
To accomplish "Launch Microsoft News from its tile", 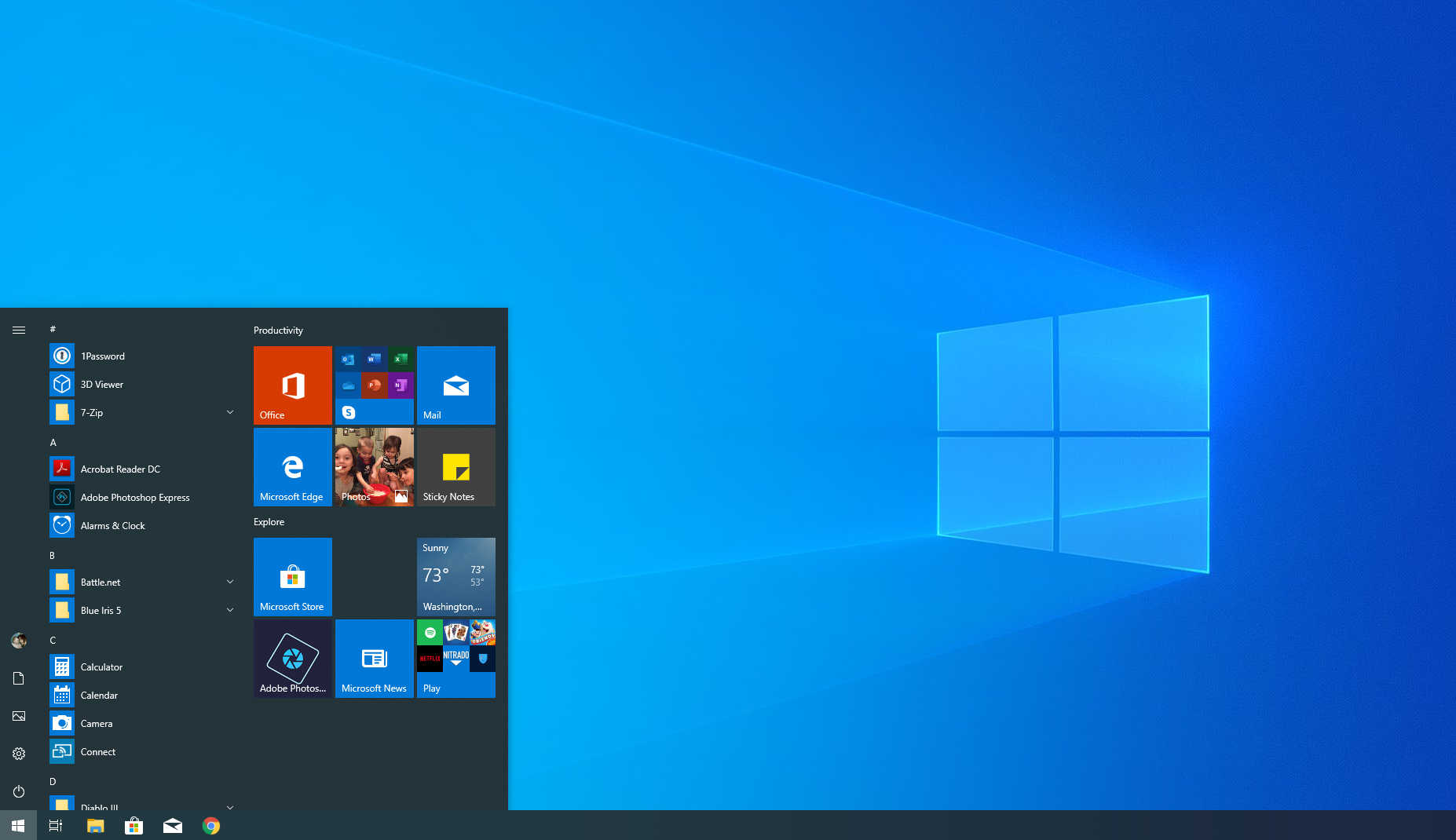I will pos(374,659).
